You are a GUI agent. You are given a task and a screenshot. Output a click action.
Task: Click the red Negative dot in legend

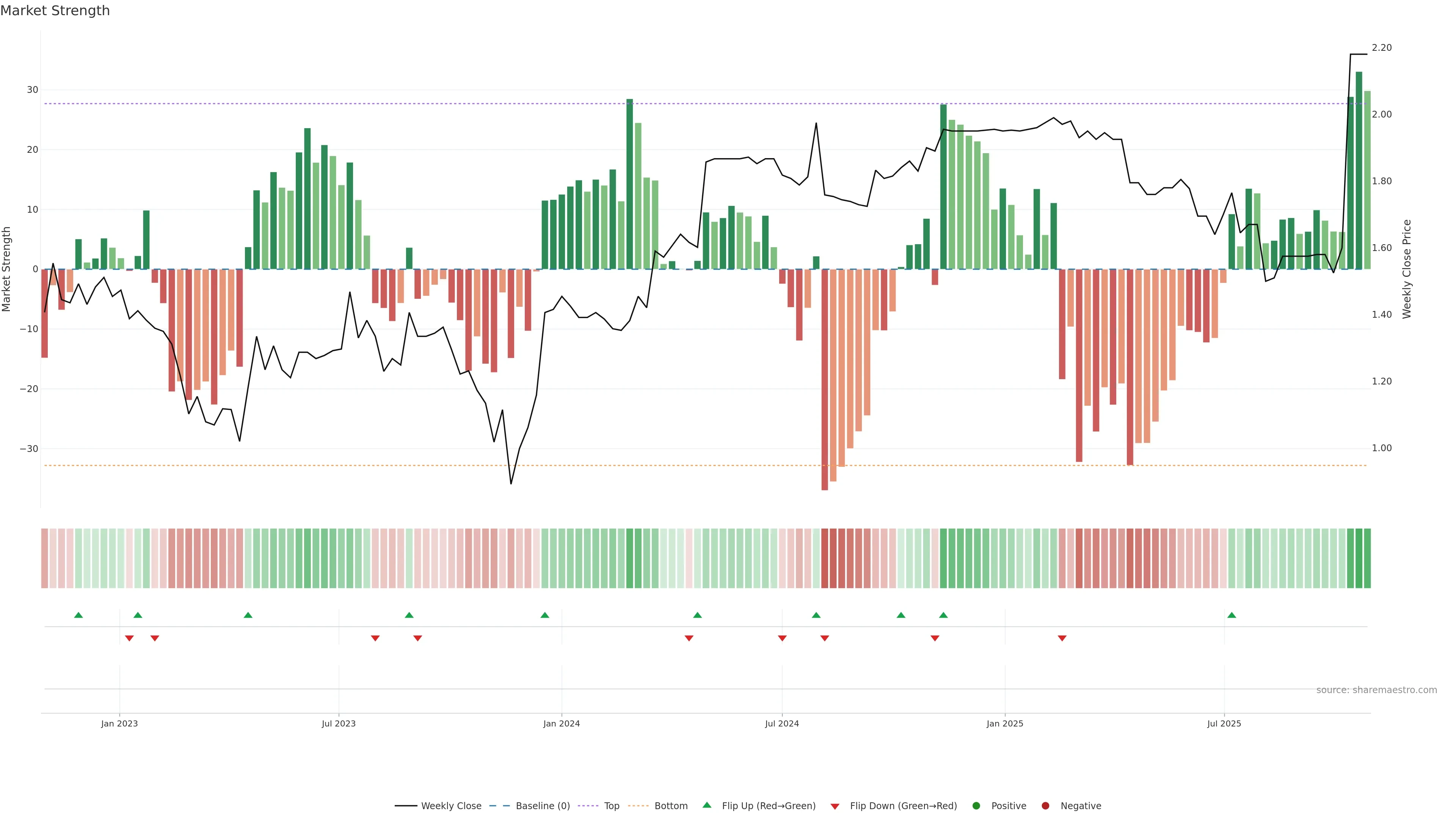click(x=1045, y=806)
